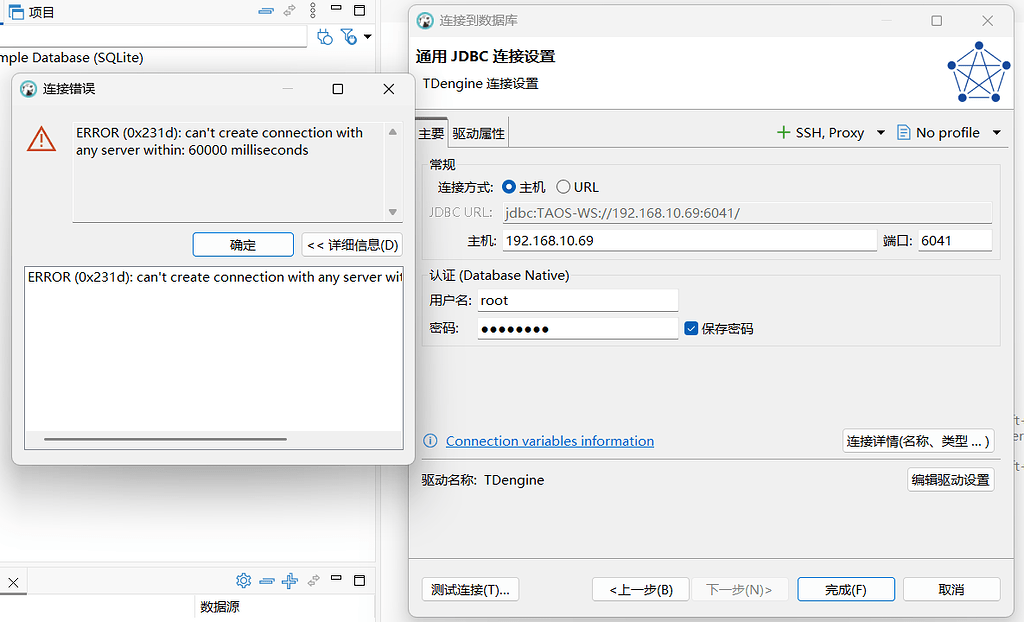Close the bottom panel tab

coord(13,582)
